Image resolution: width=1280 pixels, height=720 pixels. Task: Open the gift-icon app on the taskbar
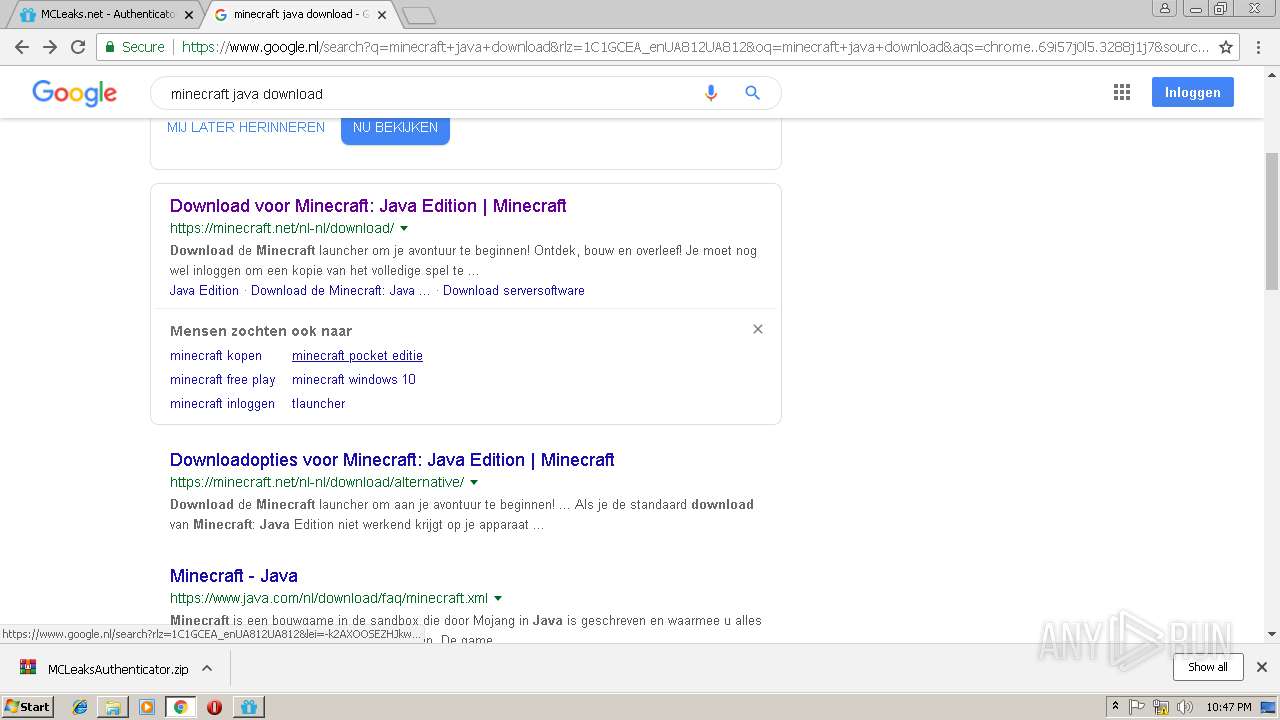pos(248,707)
